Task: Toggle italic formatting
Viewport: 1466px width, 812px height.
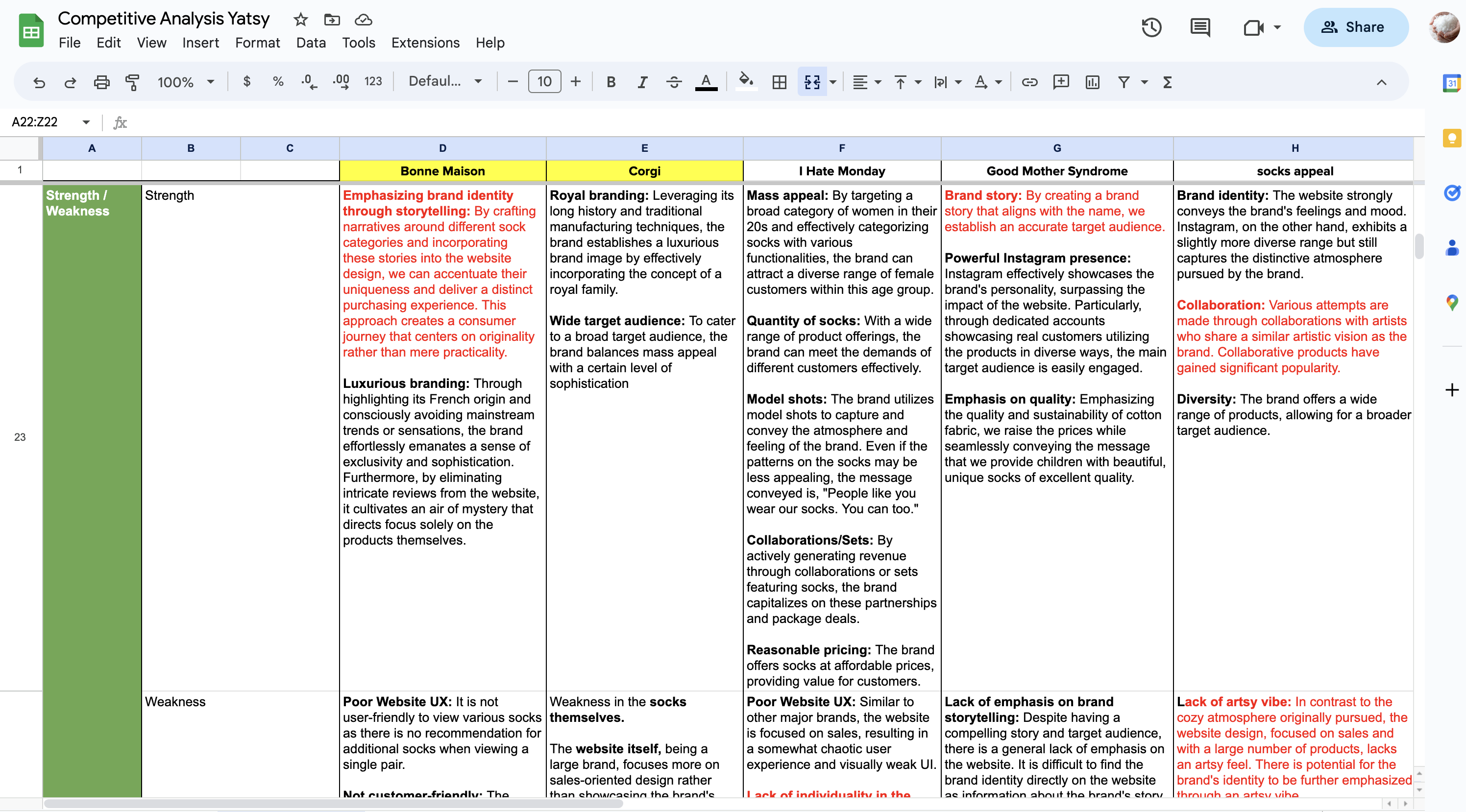Action: [x=642, y=82]
